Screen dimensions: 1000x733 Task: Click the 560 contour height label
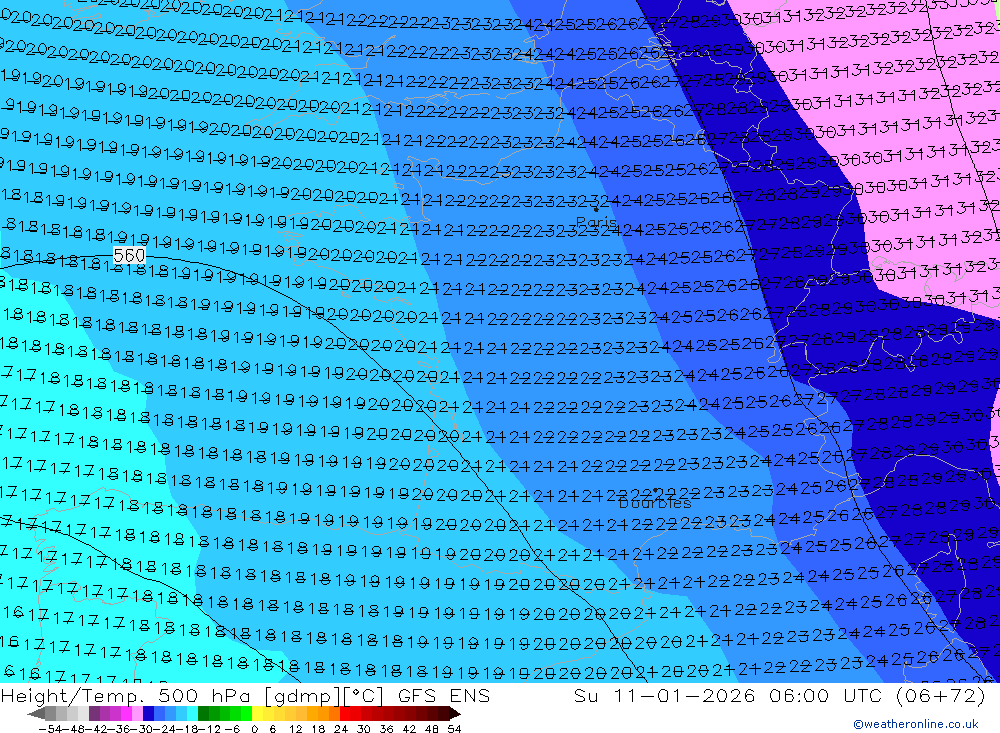[129, 256]
